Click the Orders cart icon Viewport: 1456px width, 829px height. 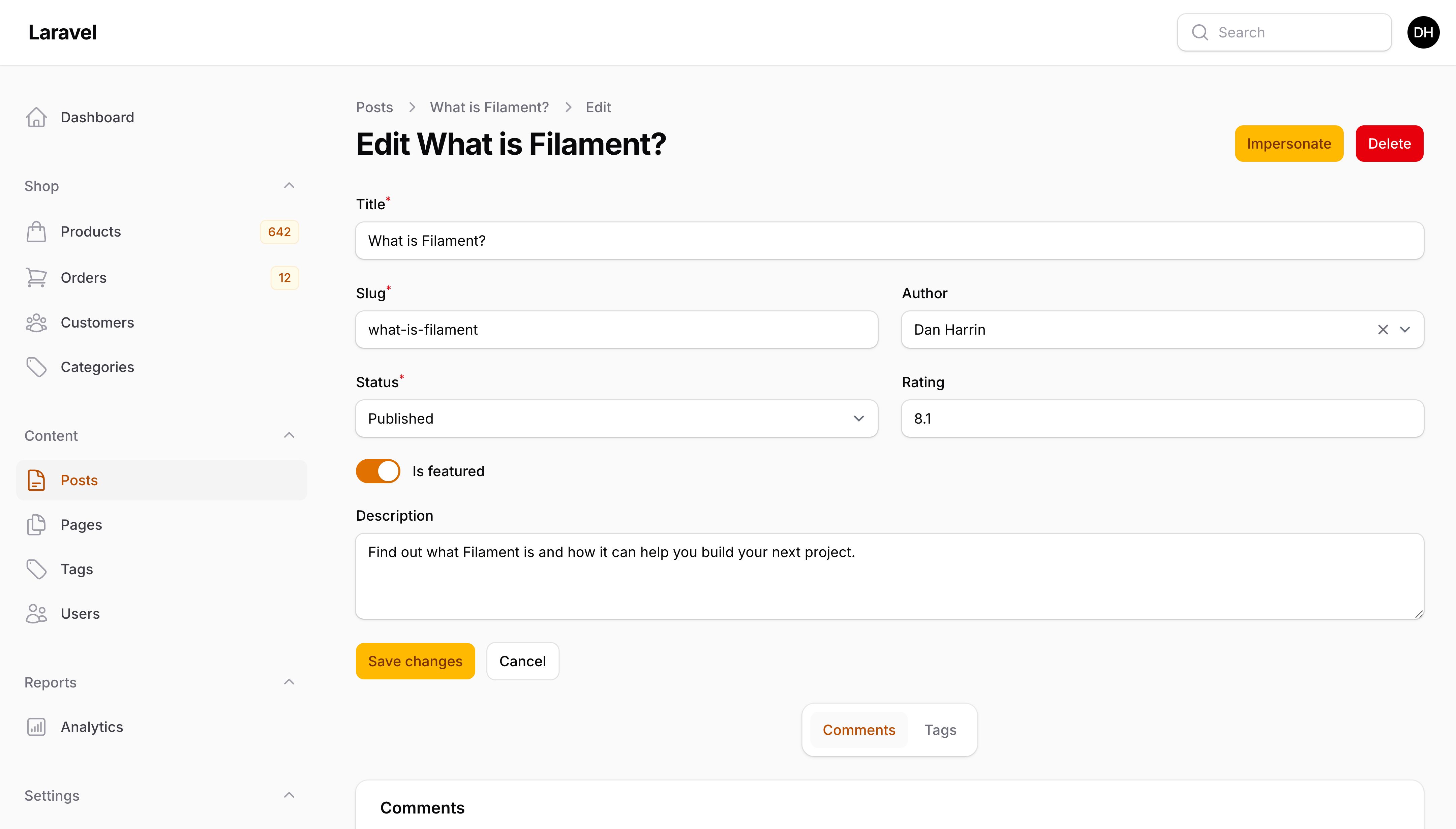[36, 278]
